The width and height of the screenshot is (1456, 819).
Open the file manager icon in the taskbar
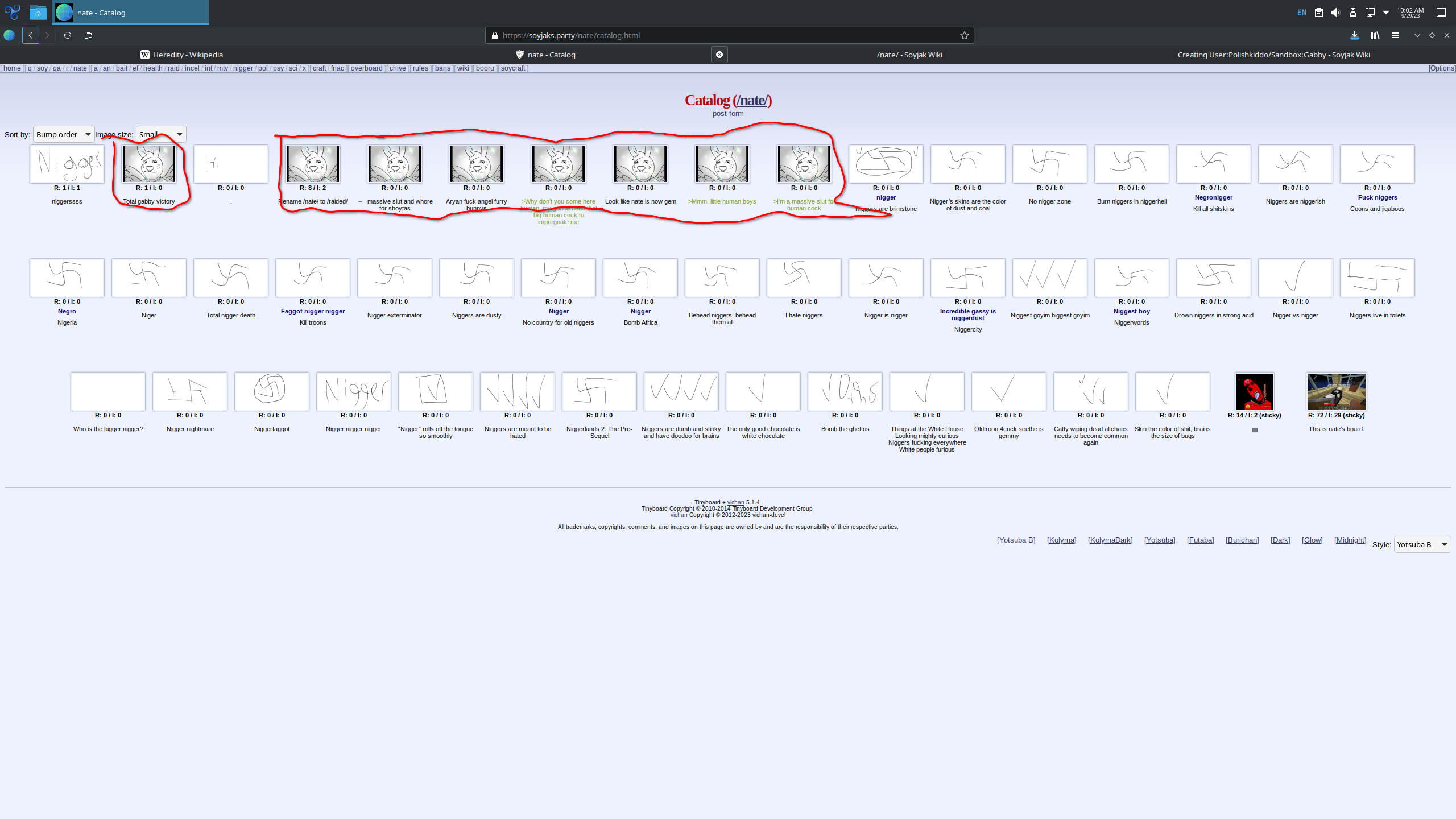[x=38, y=13]
